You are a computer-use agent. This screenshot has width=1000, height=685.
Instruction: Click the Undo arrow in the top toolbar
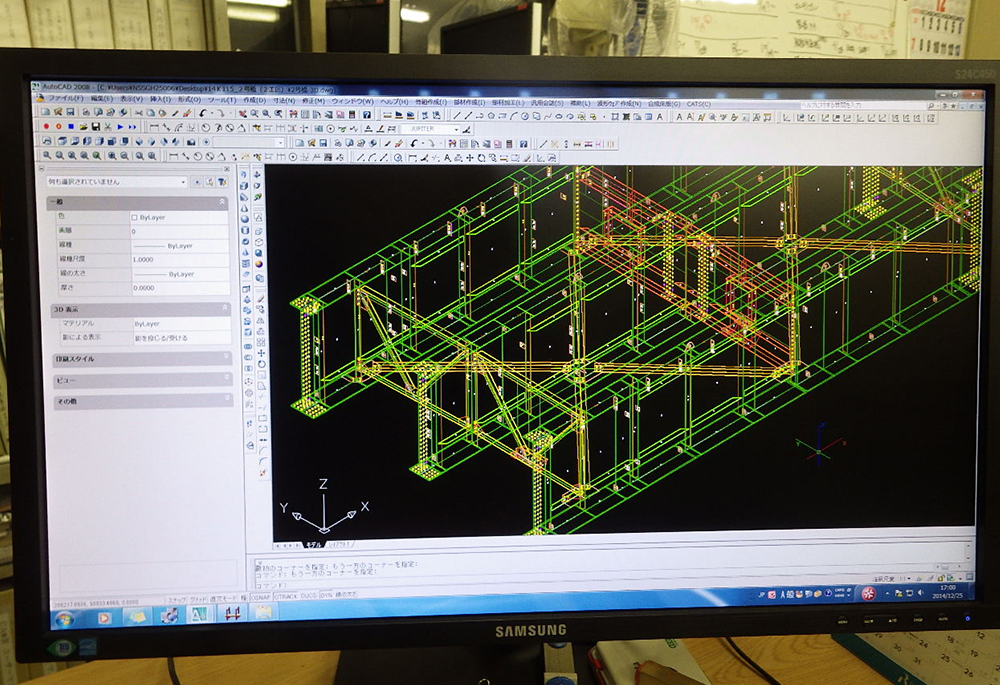(202, 114)
